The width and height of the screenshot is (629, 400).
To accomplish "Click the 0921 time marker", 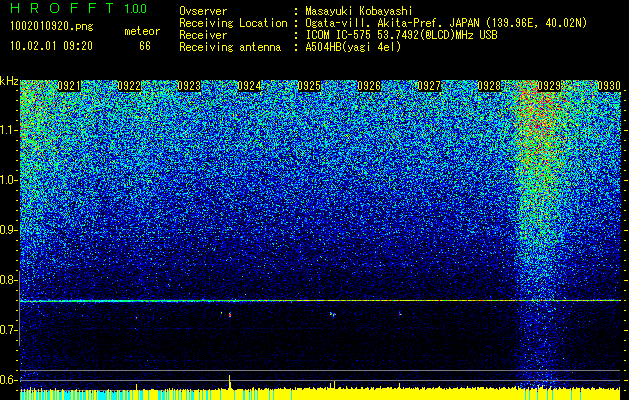I will pyautogui.click(x=69, y=86).
